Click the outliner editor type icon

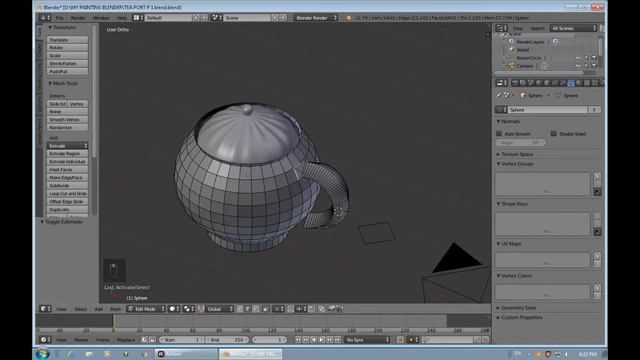(501, 28)
